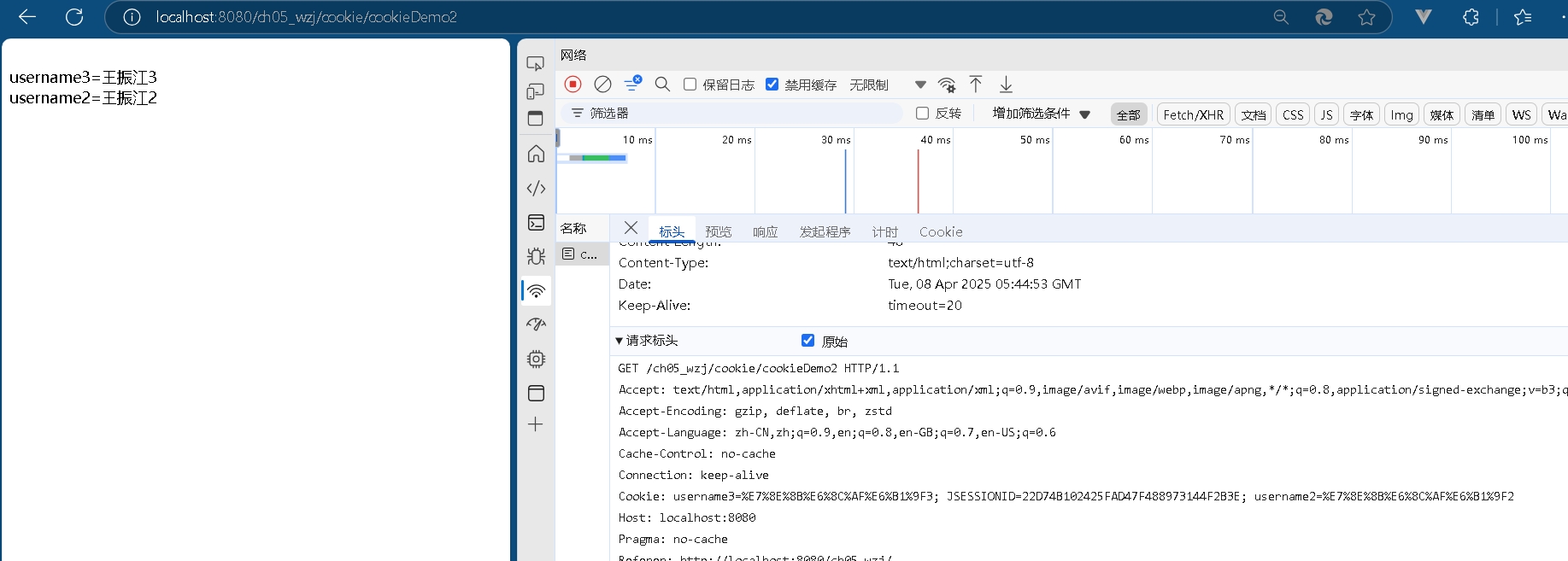The width and height of the screenshot is (1568, 561).
Task: Open the Elements panel code icon
Action: [x=536, y=188]
